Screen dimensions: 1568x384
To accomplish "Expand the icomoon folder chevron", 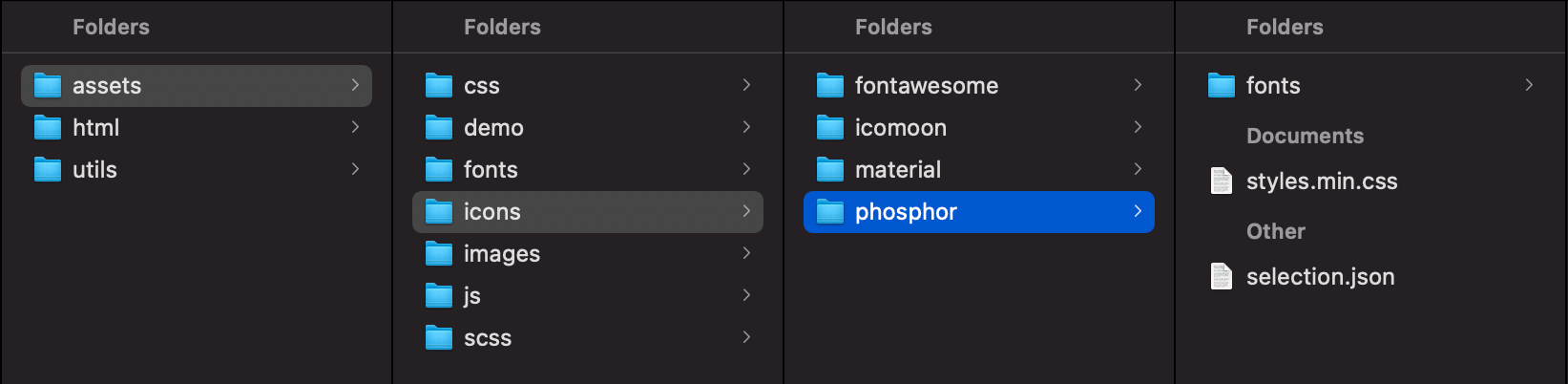I will click(1138, 127).
